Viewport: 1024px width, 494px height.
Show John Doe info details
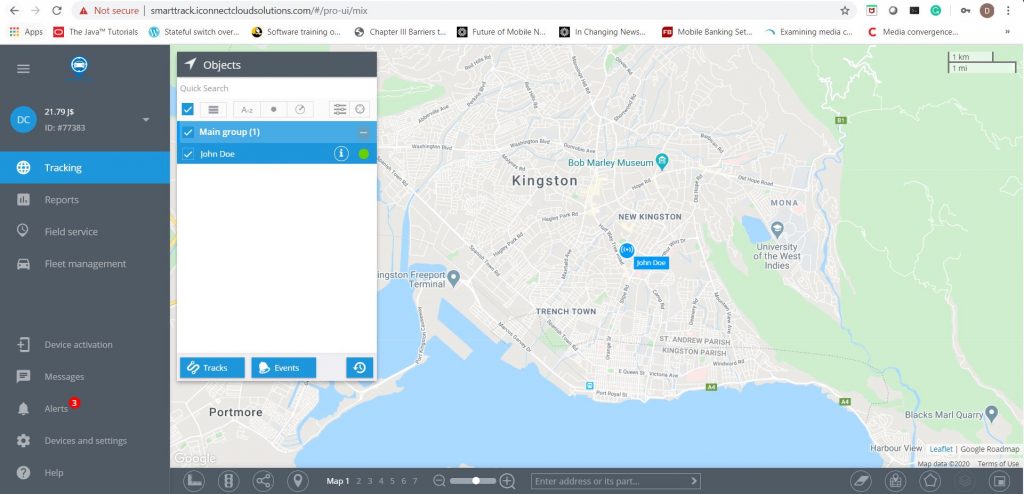pos(340,154)
